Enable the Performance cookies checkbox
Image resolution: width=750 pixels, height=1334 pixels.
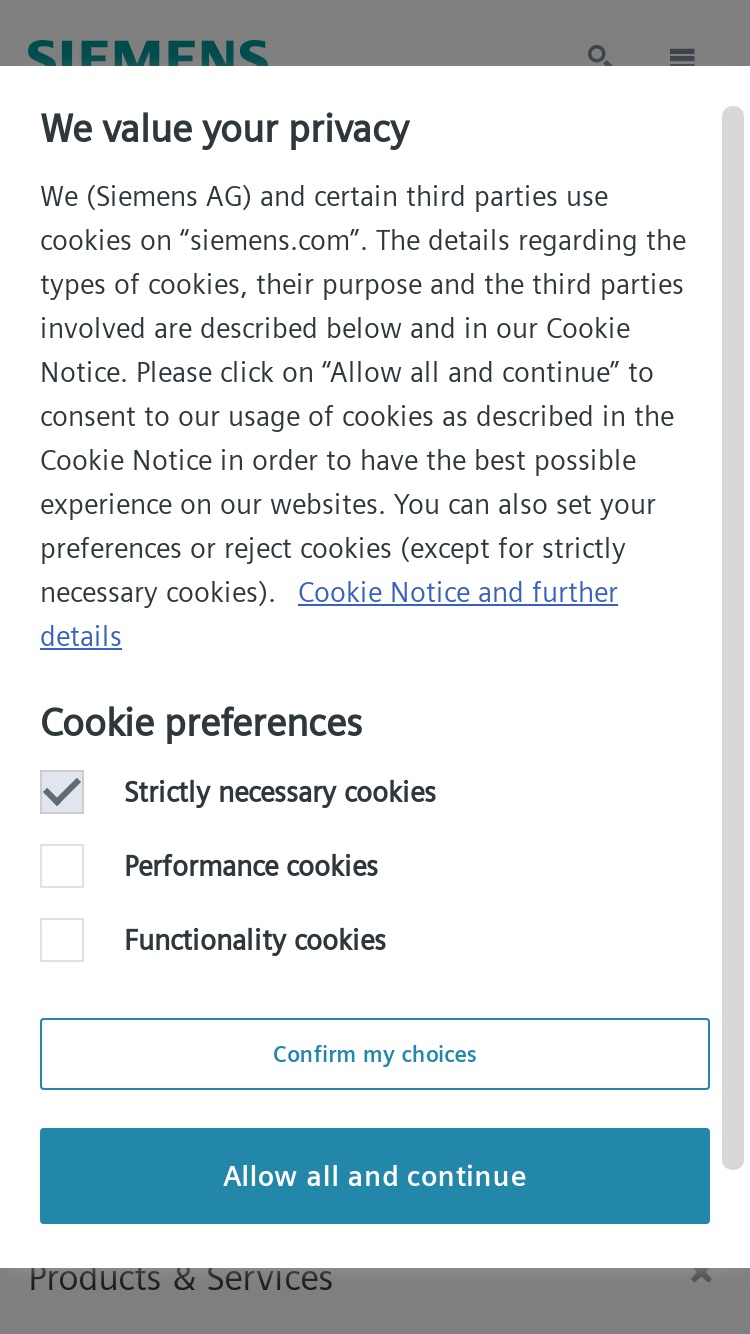click(x=62, y=866)
